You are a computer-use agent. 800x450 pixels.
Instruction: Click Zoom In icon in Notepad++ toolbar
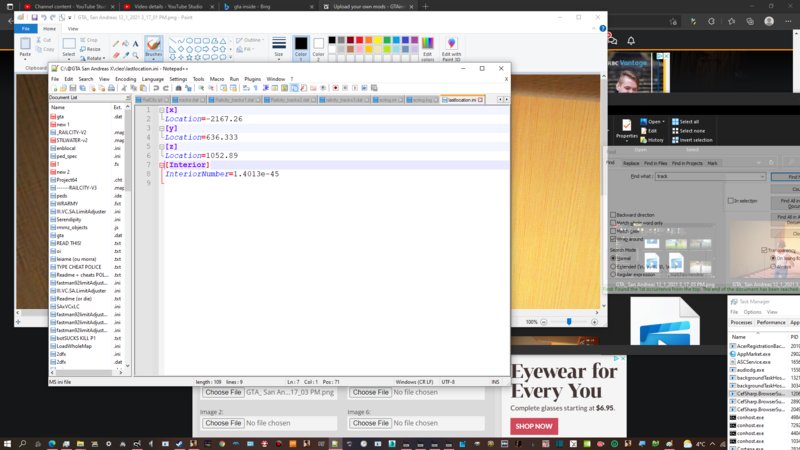click(x=201, y=88)
